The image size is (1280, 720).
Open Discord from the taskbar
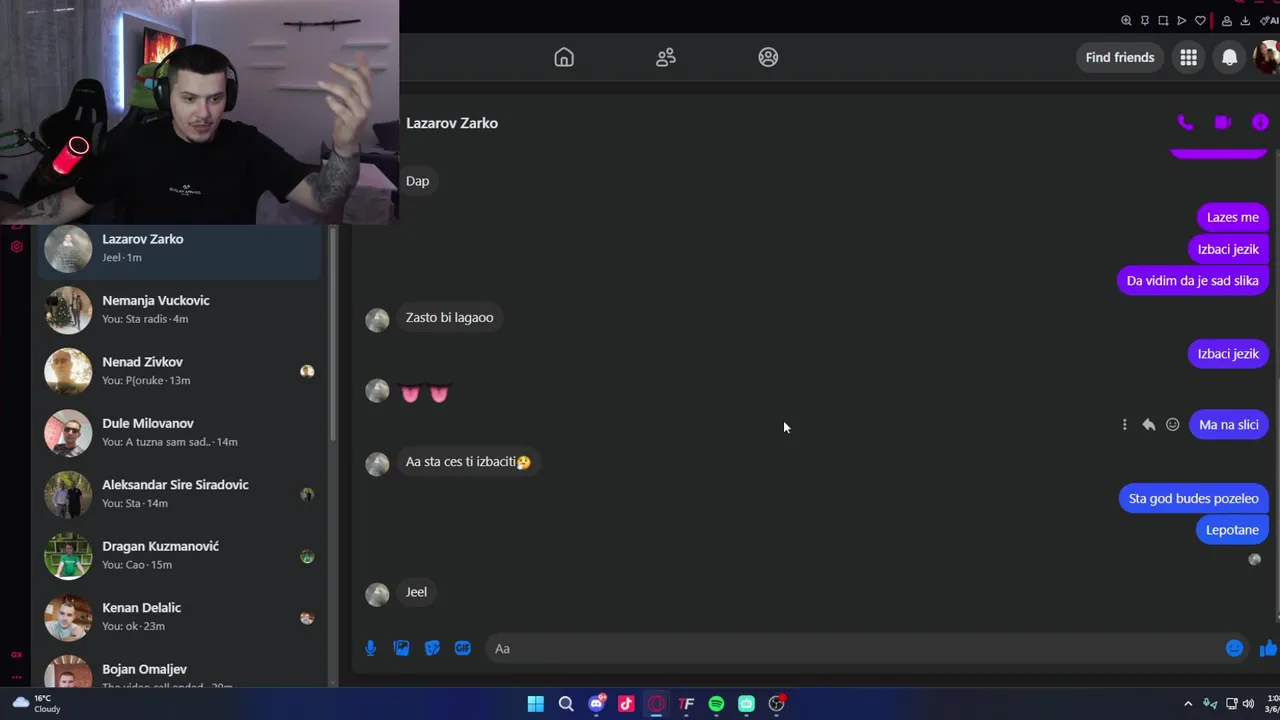pos(597,704)
